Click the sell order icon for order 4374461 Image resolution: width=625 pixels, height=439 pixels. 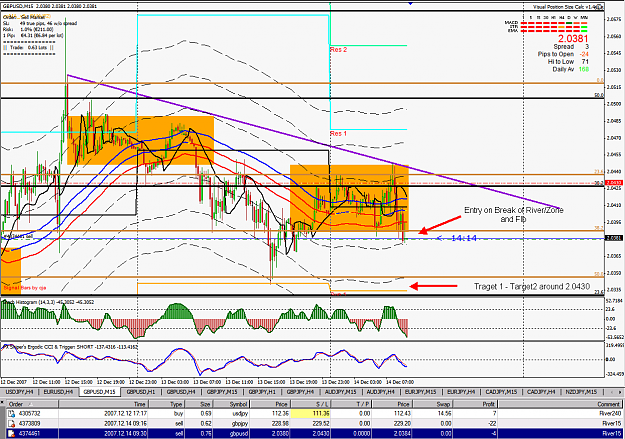[11, 433]
